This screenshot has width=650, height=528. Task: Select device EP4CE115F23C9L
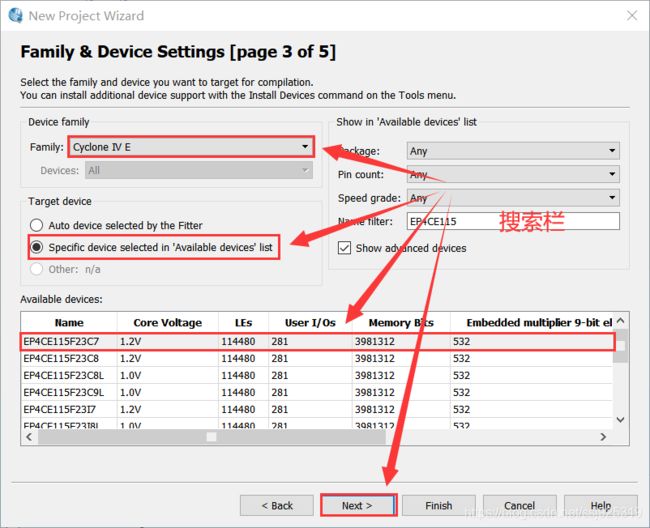click(317, 392)
